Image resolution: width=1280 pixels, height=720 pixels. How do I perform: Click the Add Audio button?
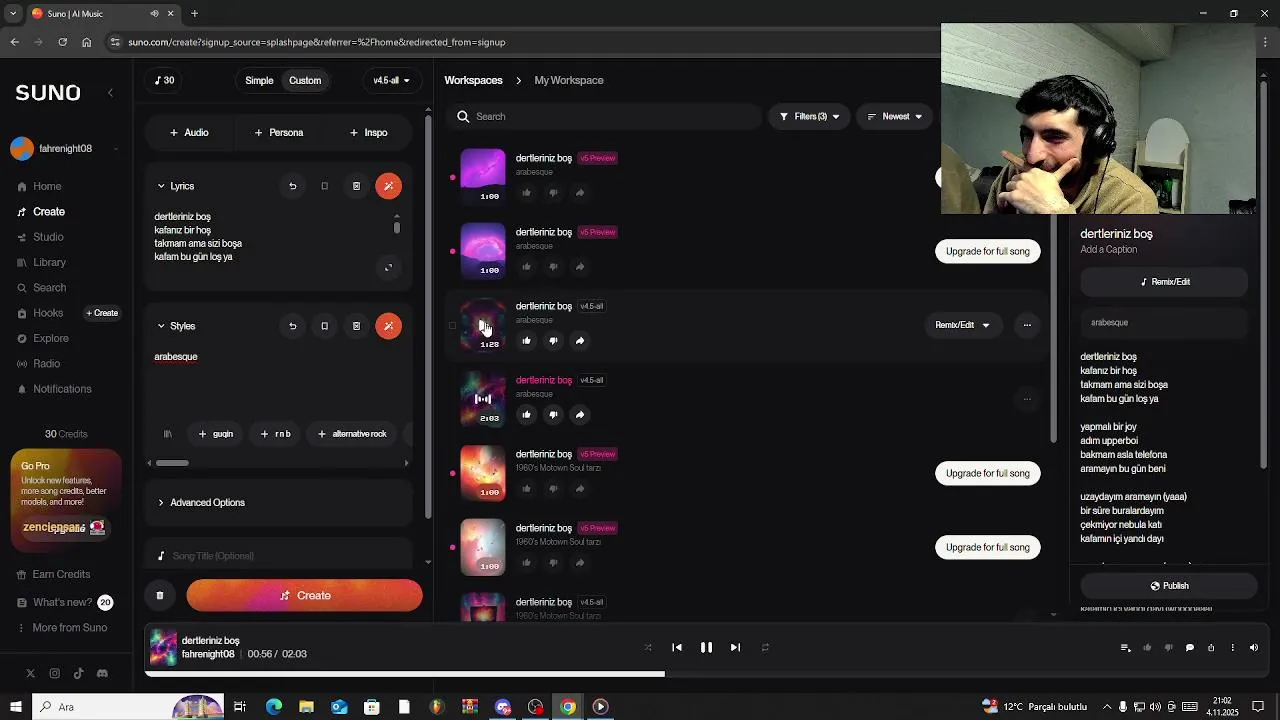[x=189, y=132]
